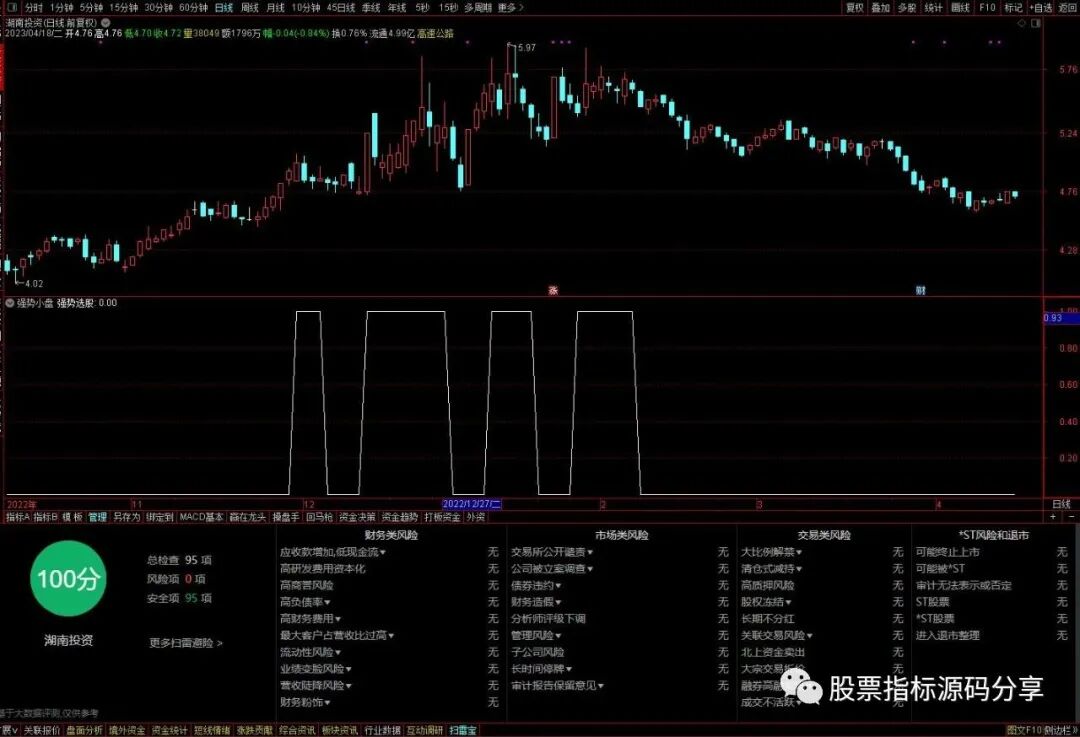Click the 多股 toolbar button
This screenshot has width=1080, height=737.
click(x=907, y=8)
